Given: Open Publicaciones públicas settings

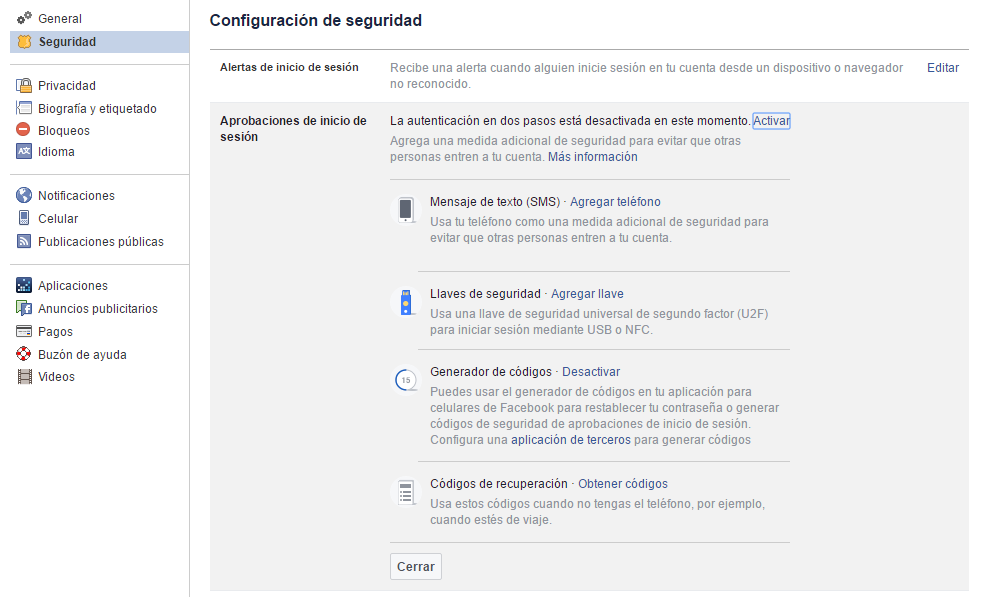Looking at the screenshot, I should pos(100,241).
